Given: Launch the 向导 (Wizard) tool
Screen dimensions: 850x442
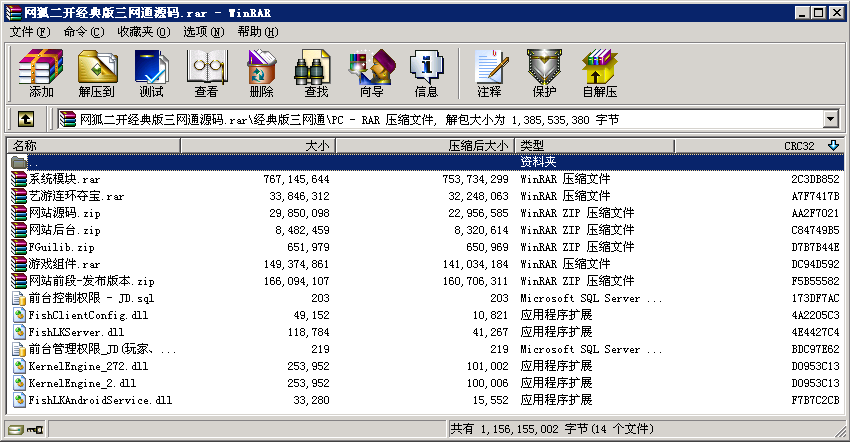Looking at the screenshot, I should (371, 73).
